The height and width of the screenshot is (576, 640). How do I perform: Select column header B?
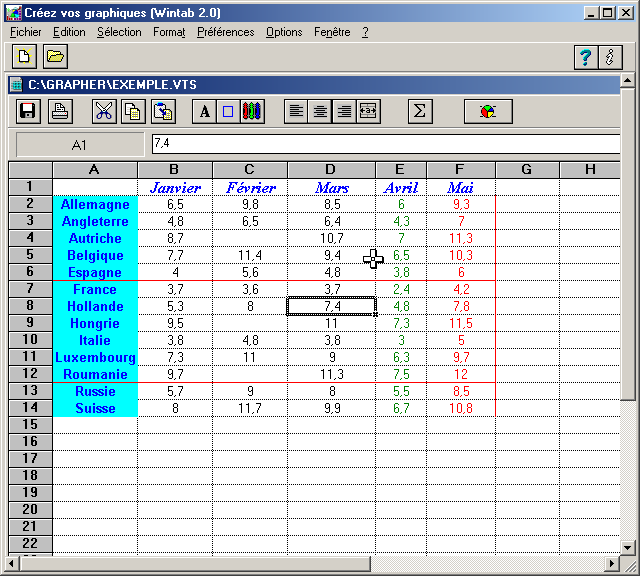(x=174, y=169)
